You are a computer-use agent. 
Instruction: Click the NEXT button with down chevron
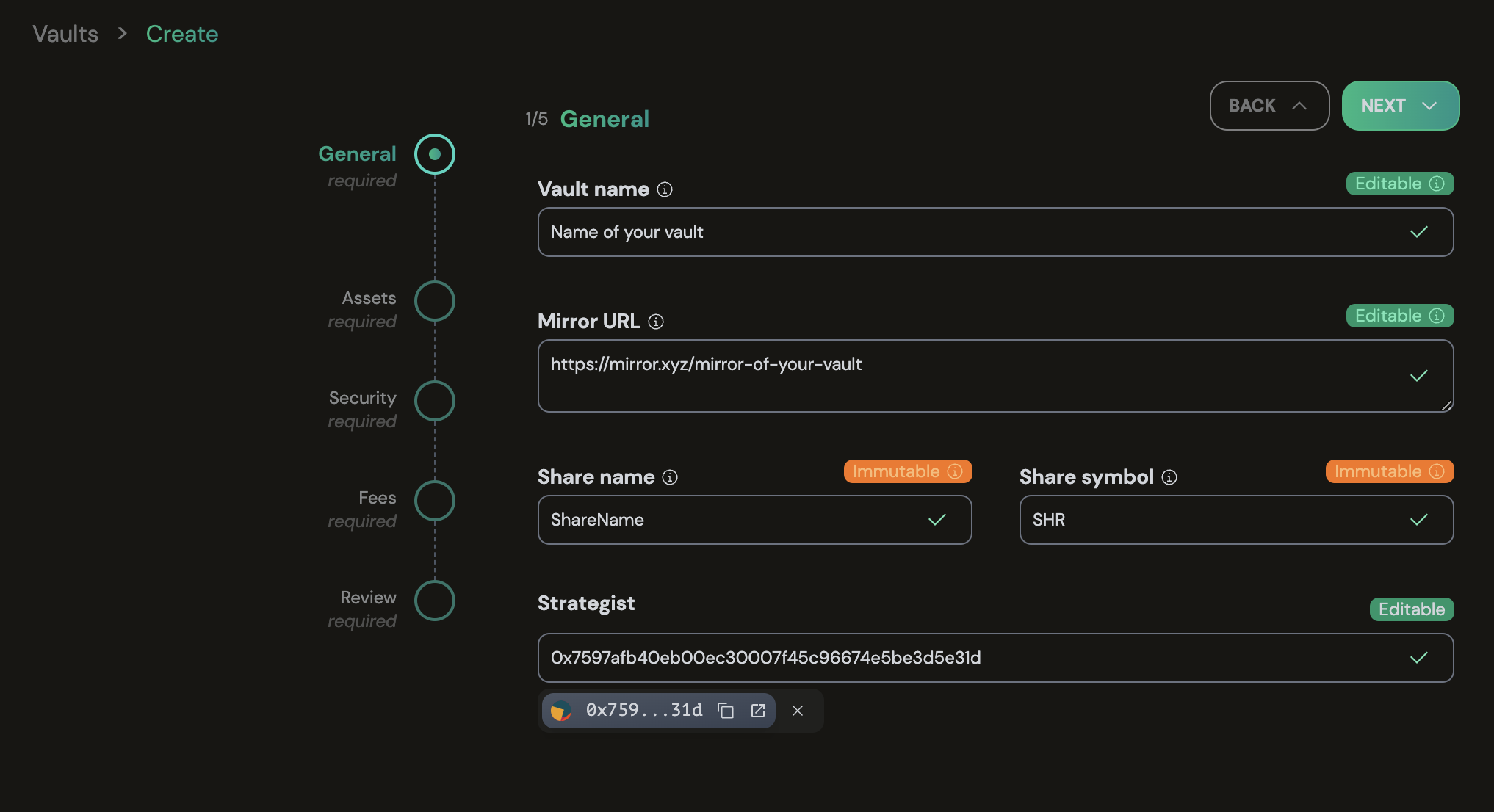point(1400,106)
